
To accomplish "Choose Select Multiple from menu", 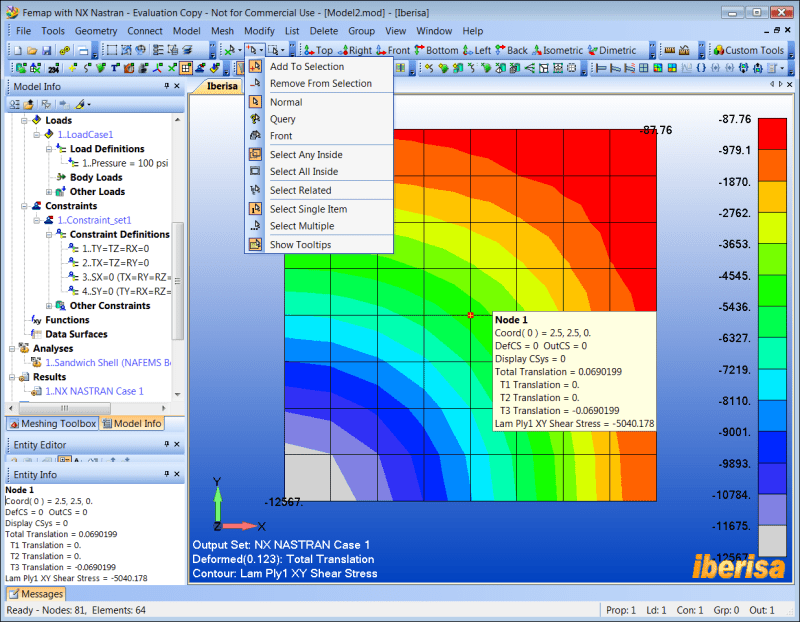I will click(x=319, y=226).
